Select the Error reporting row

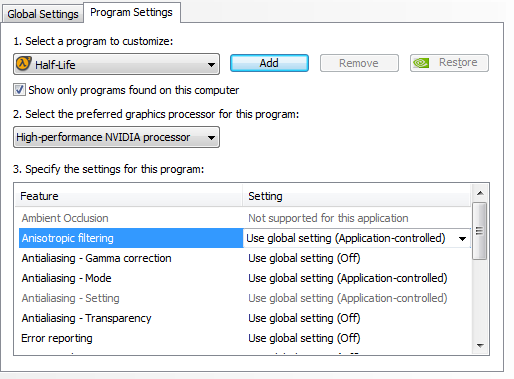[x=245, y=338]
